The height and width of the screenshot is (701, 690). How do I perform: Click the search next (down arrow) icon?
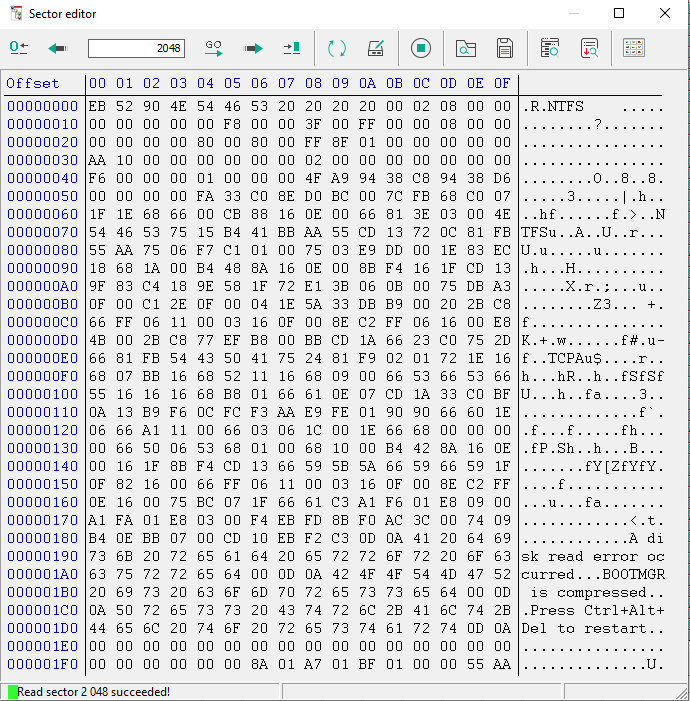[x=589, y=48]
